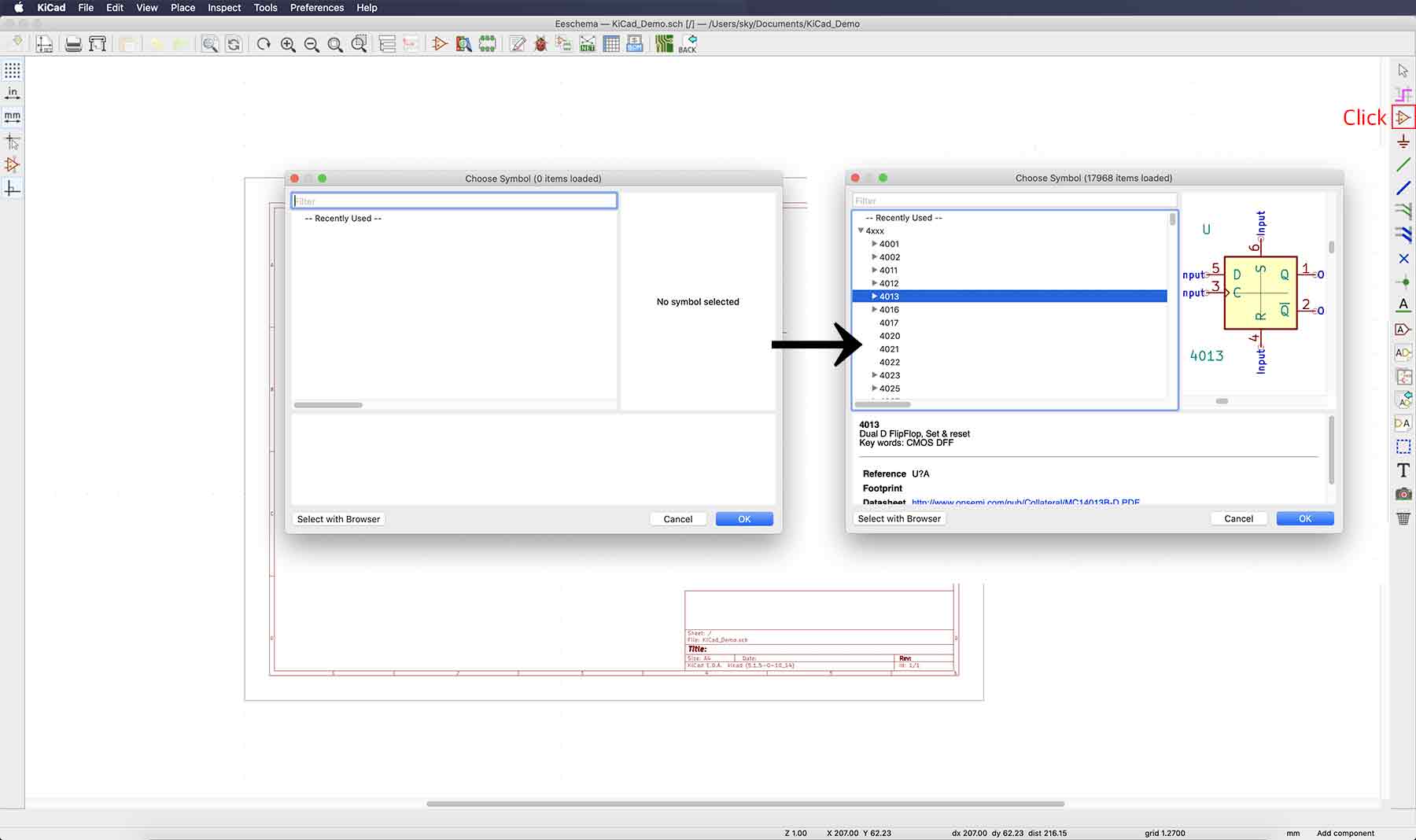Click Cancel in the 0-items Choose Symbol dialog

tap(678, 519)
